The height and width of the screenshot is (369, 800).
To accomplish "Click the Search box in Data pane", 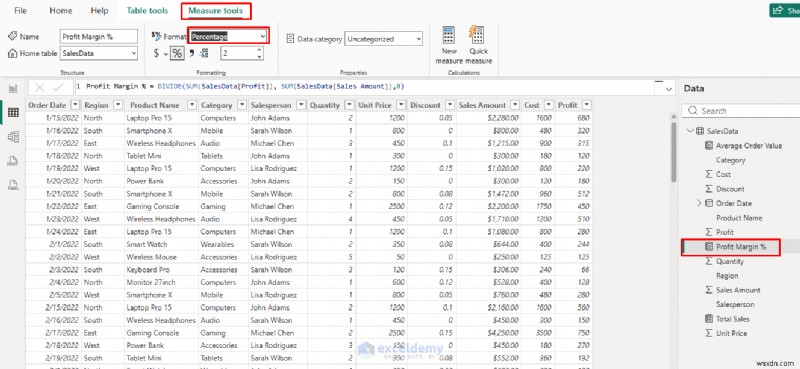I will click(741, 111).
